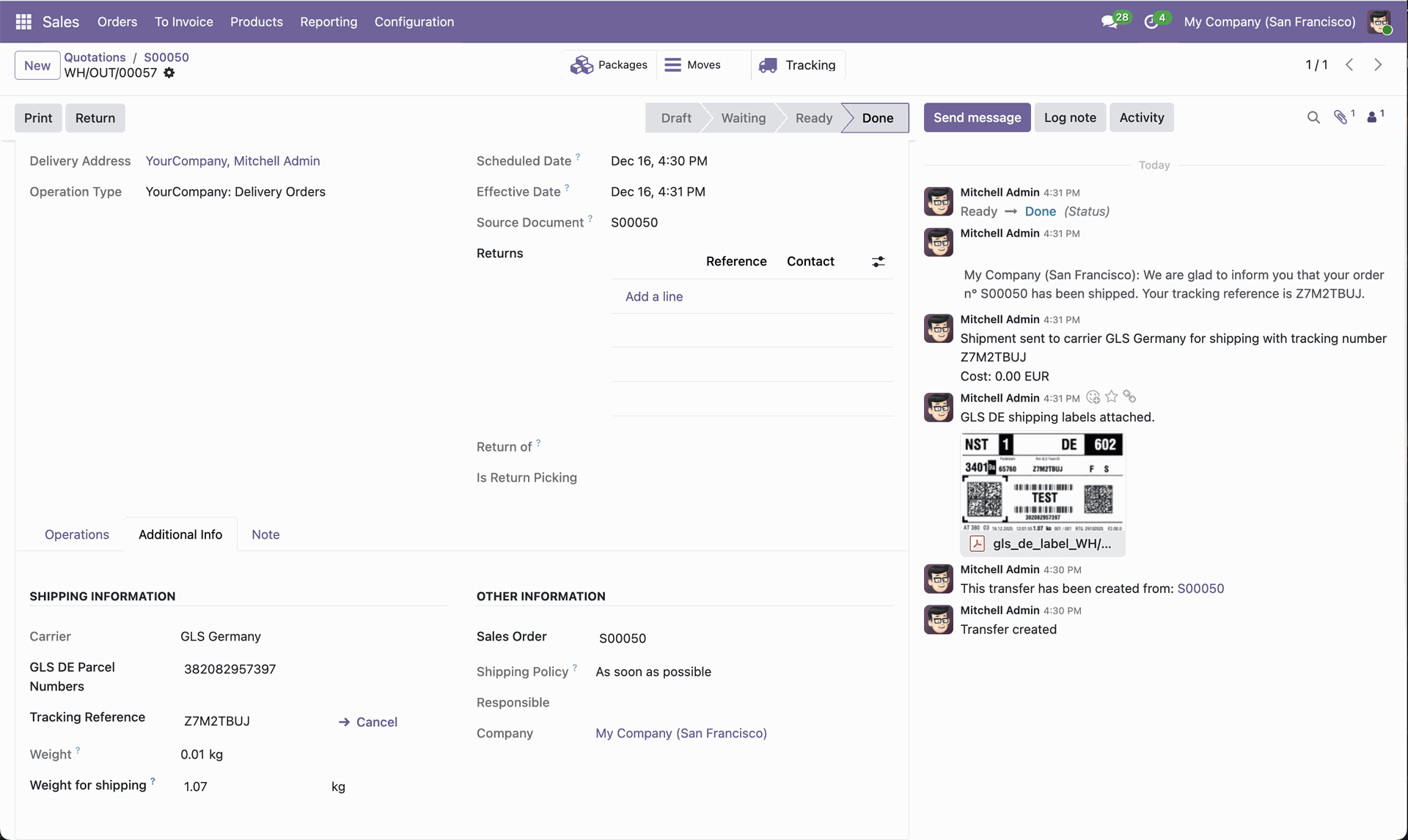Open the GLS label PDF thumbnail
The height and width of the screenshot is (840, 1408).
tap(1042, 482)
